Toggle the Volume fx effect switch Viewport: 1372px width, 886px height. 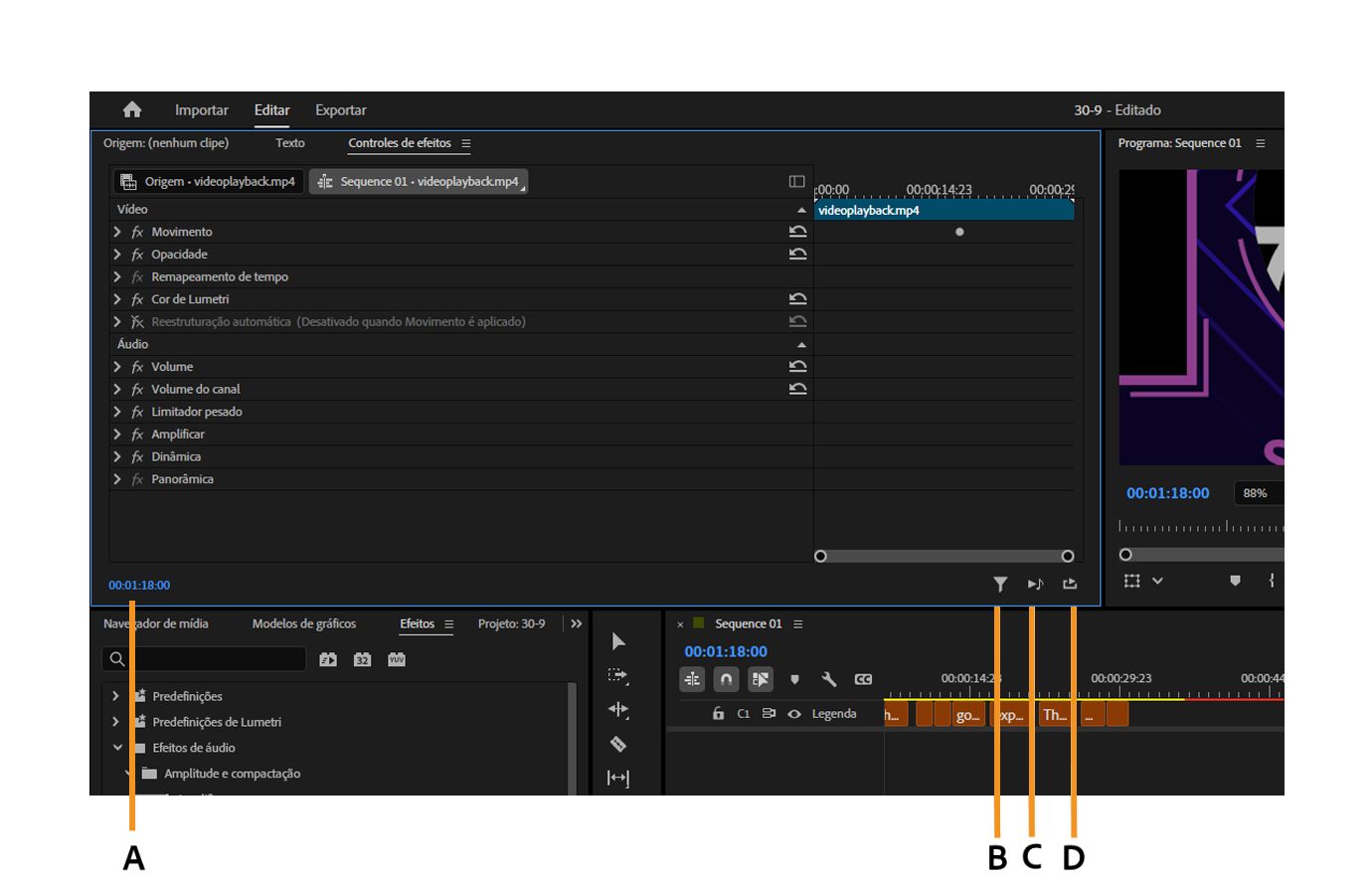tap(137, 367)
